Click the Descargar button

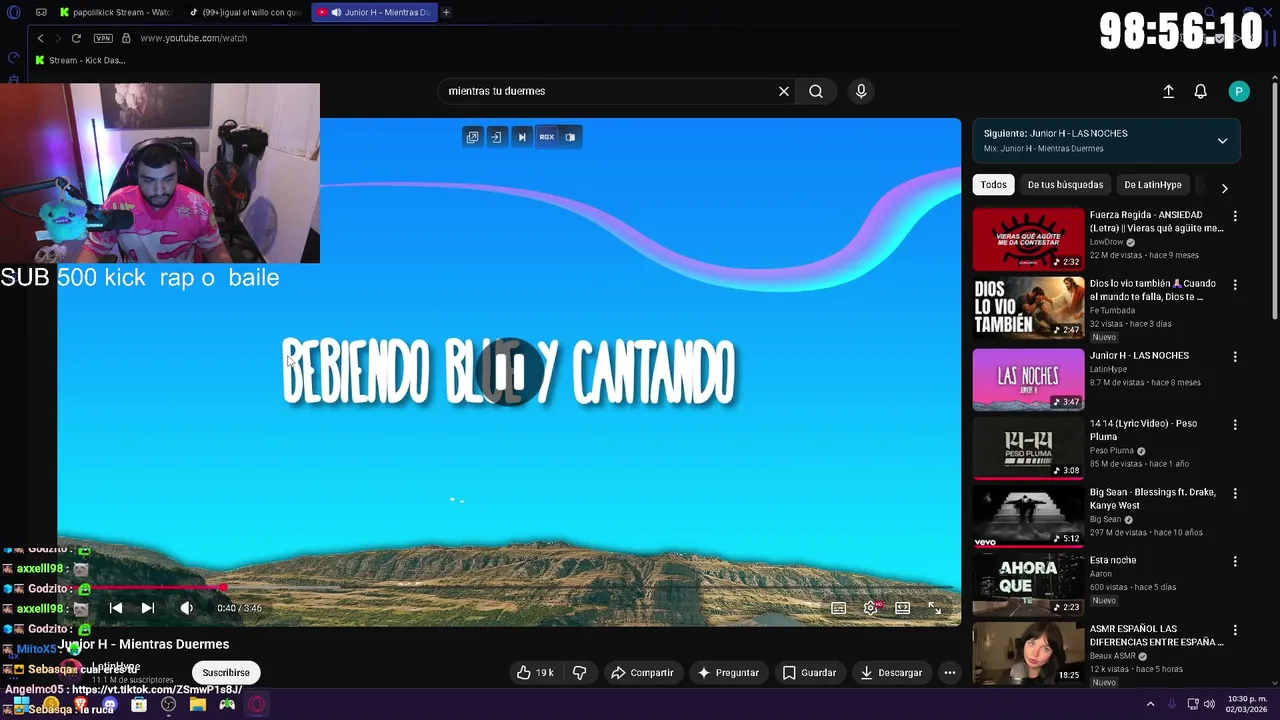coord(891,673)
